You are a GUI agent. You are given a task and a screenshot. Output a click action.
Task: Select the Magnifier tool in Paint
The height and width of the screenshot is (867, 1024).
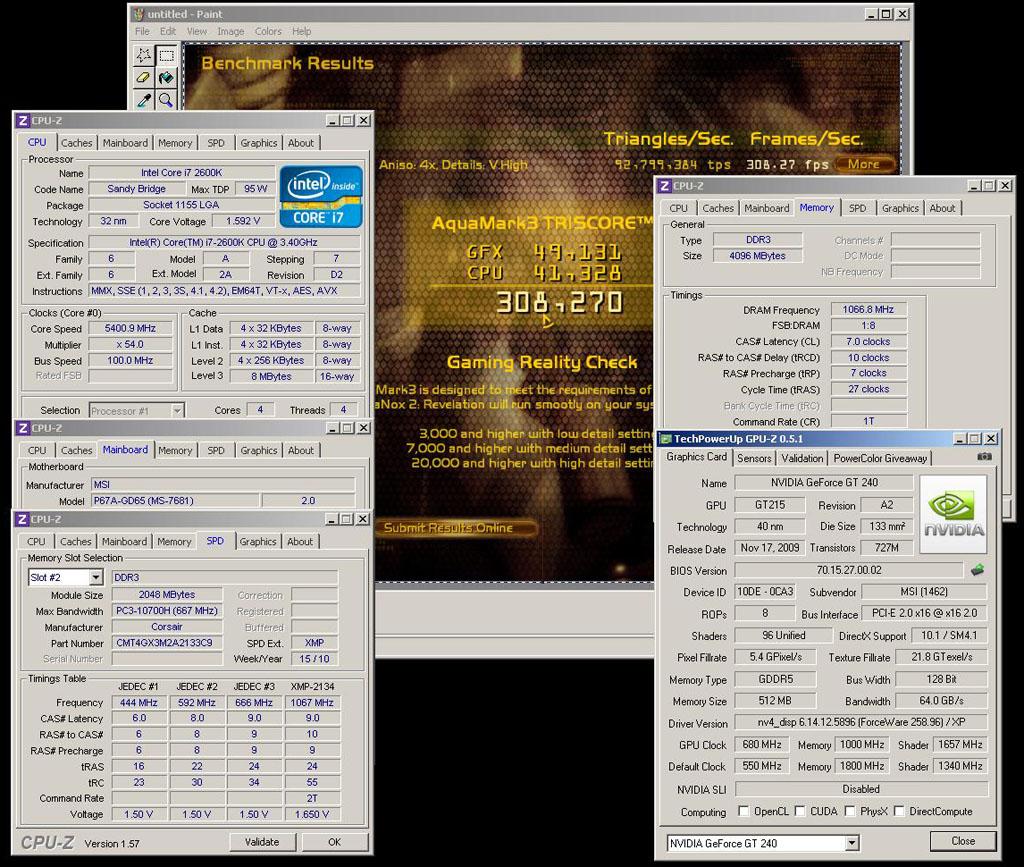[167, 99]
